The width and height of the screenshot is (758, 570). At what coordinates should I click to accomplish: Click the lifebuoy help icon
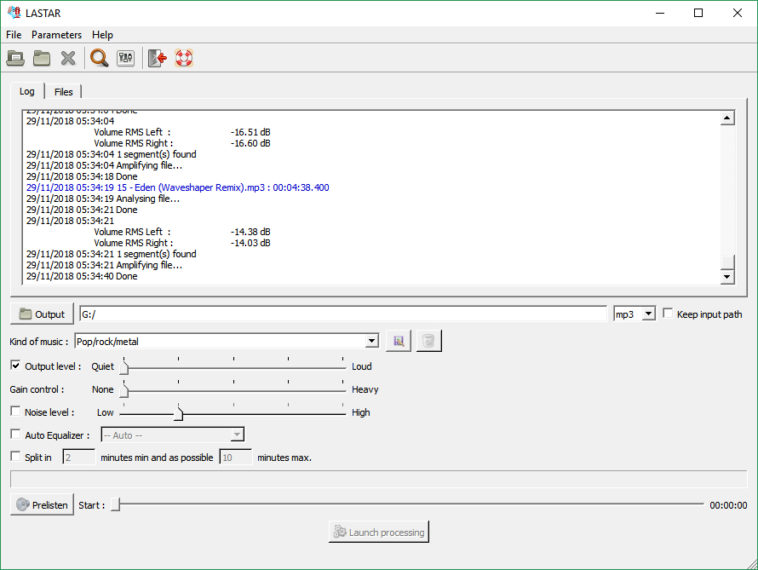tap(184, 58)
